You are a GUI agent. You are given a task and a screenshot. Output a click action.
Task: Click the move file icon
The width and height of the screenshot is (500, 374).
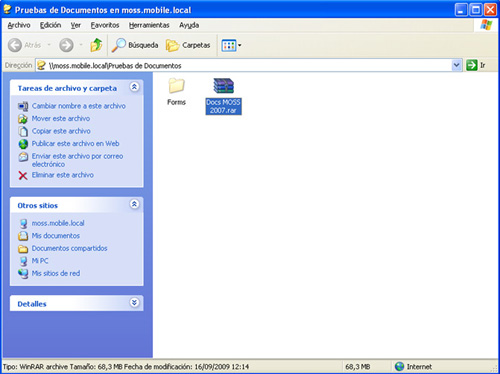point(23,119)
